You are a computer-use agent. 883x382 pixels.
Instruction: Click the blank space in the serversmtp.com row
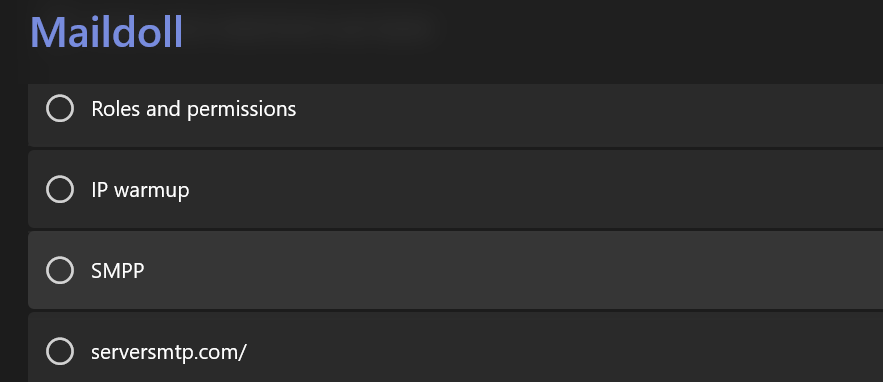pyautogui.click(x=563, y=348)
